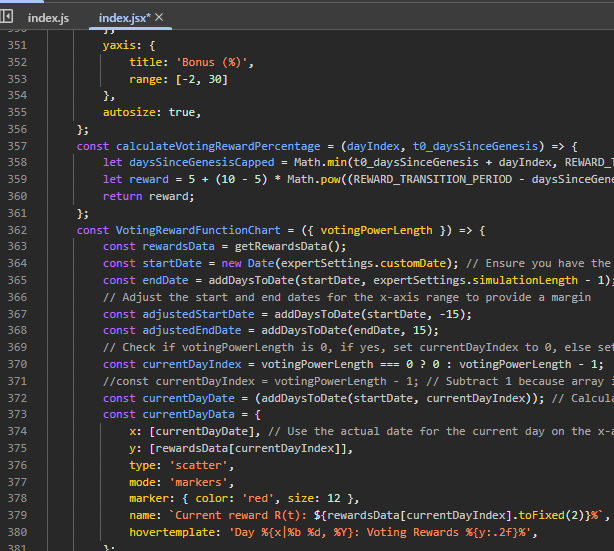This screenshot has width=614, height=551.
Task: Click the 'Bonus (%)' title string
Action: point(216,62)
